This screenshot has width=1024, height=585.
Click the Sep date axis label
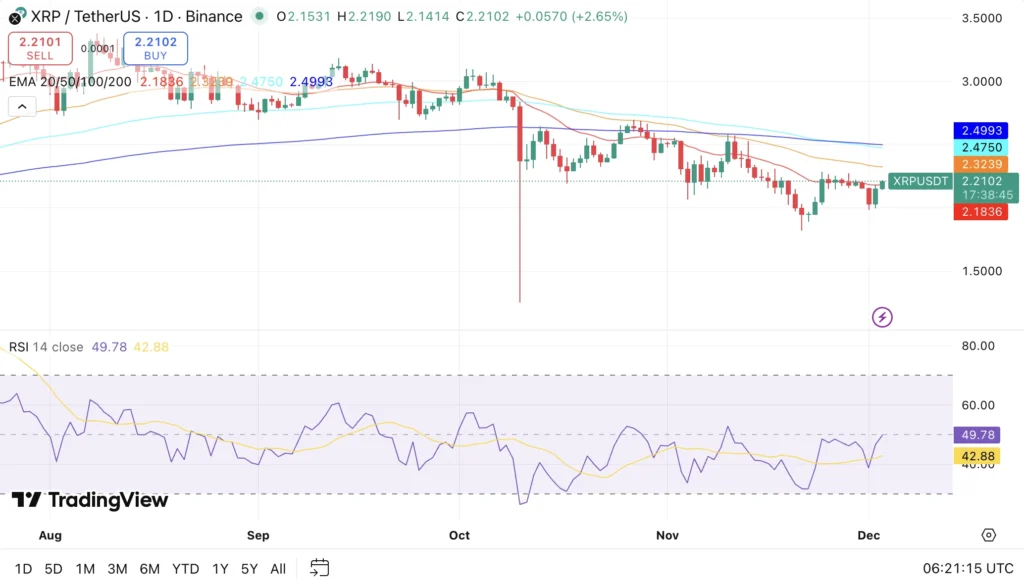[x=258, y=535]
